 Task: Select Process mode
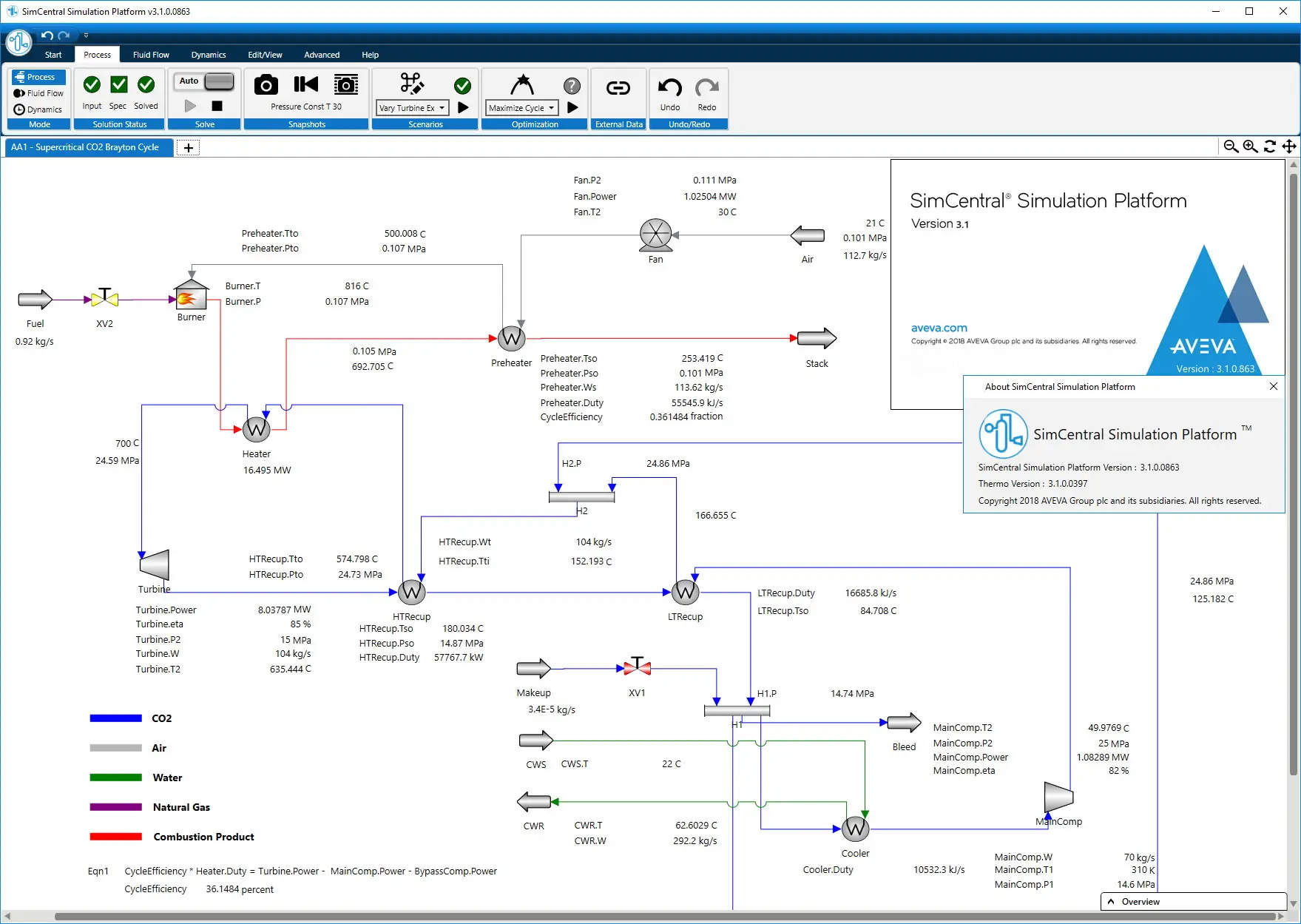click(39, 77)
